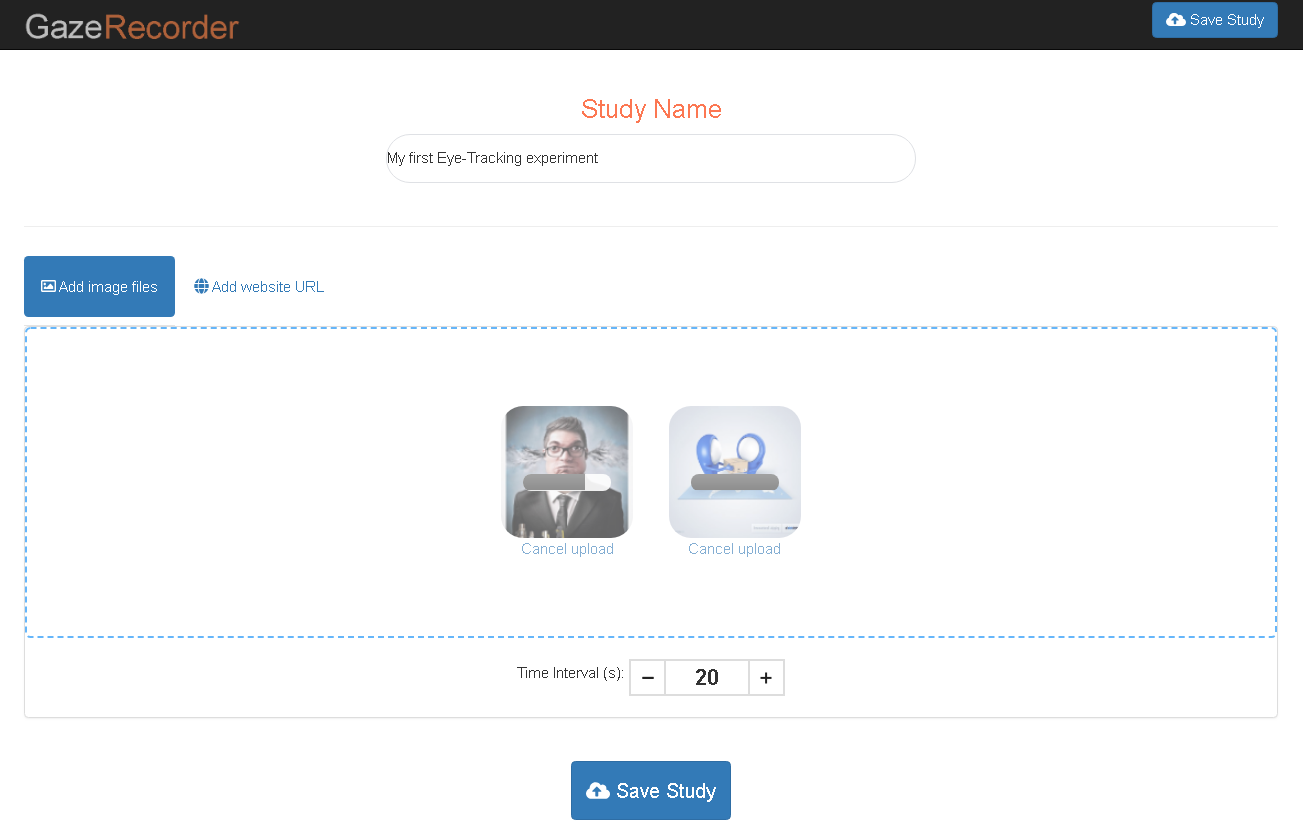1303x839 pixels.
Task: Select the Time Interval value field showing 20
Action: [706, 677]
